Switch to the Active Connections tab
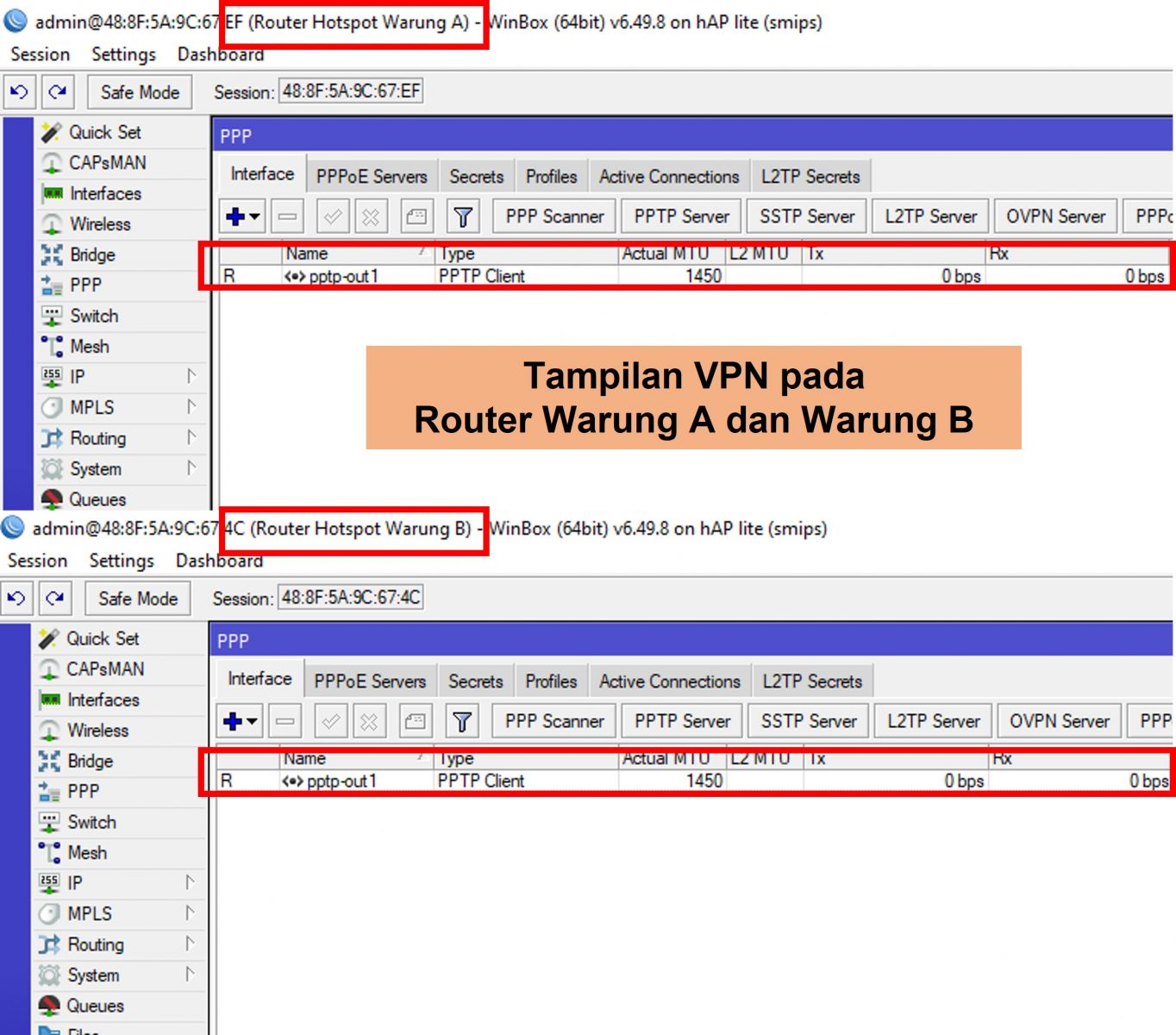Viewport: 1176px width, 1035px height. pyautogui.click(x=669, y=176)
